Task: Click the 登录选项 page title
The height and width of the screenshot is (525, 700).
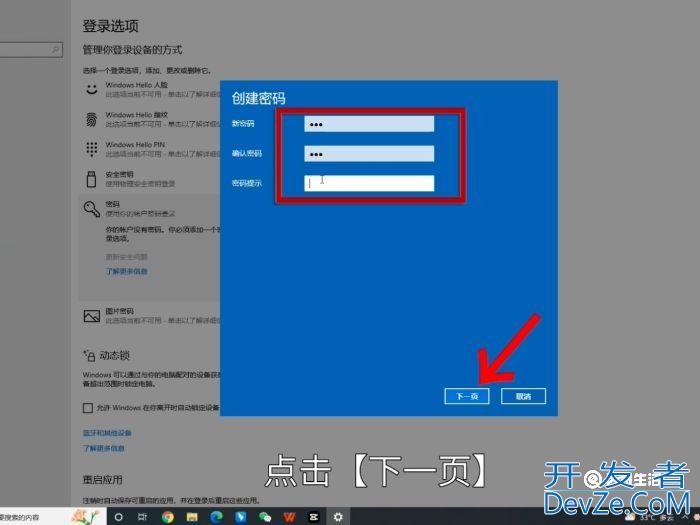Action: point(111,26)
